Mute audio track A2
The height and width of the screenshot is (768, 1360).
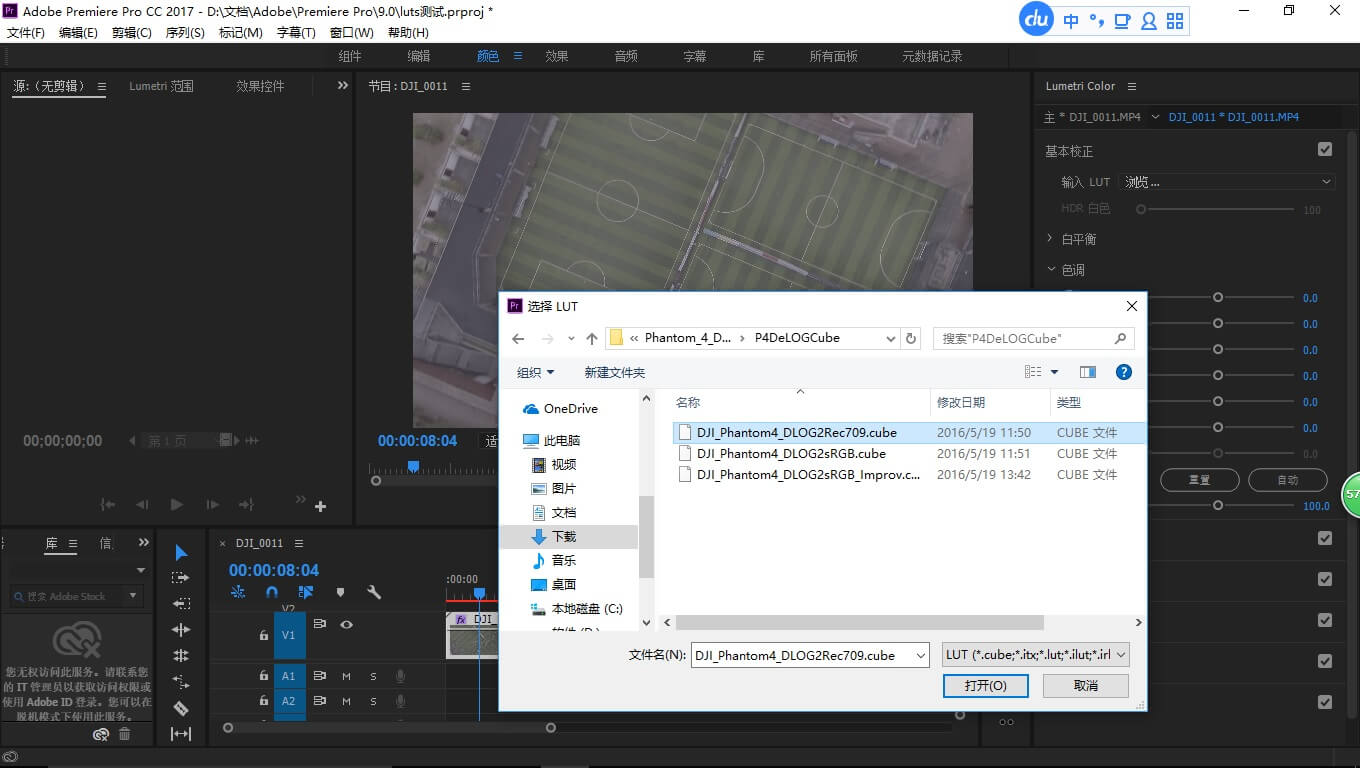(346, 702)
